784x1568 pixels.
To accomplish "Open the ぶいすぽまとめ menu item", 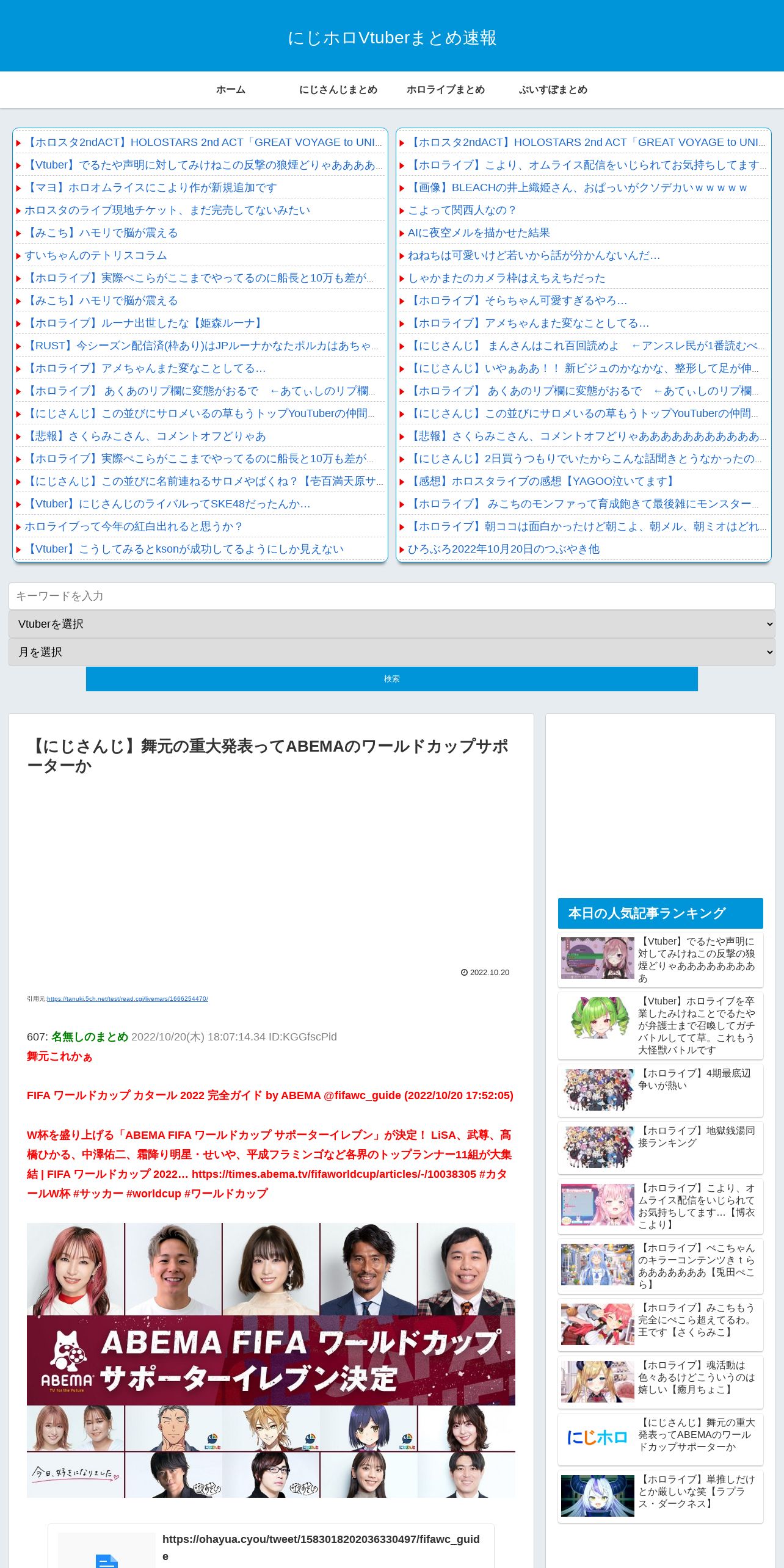I will click(553, 90).
